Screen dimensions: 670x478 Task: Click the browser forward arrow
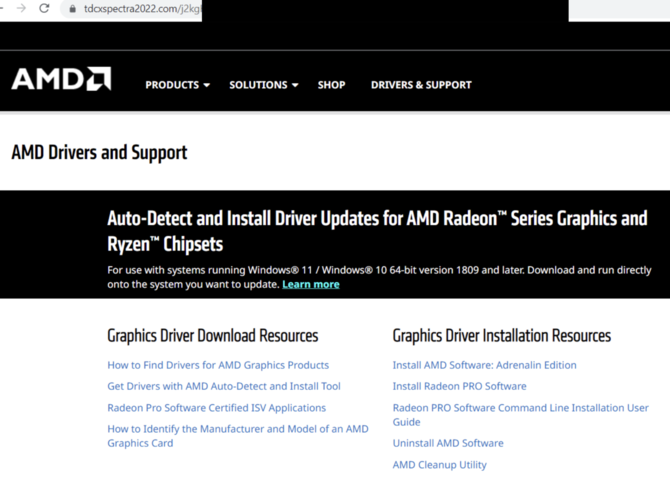[x=21, y=8]
